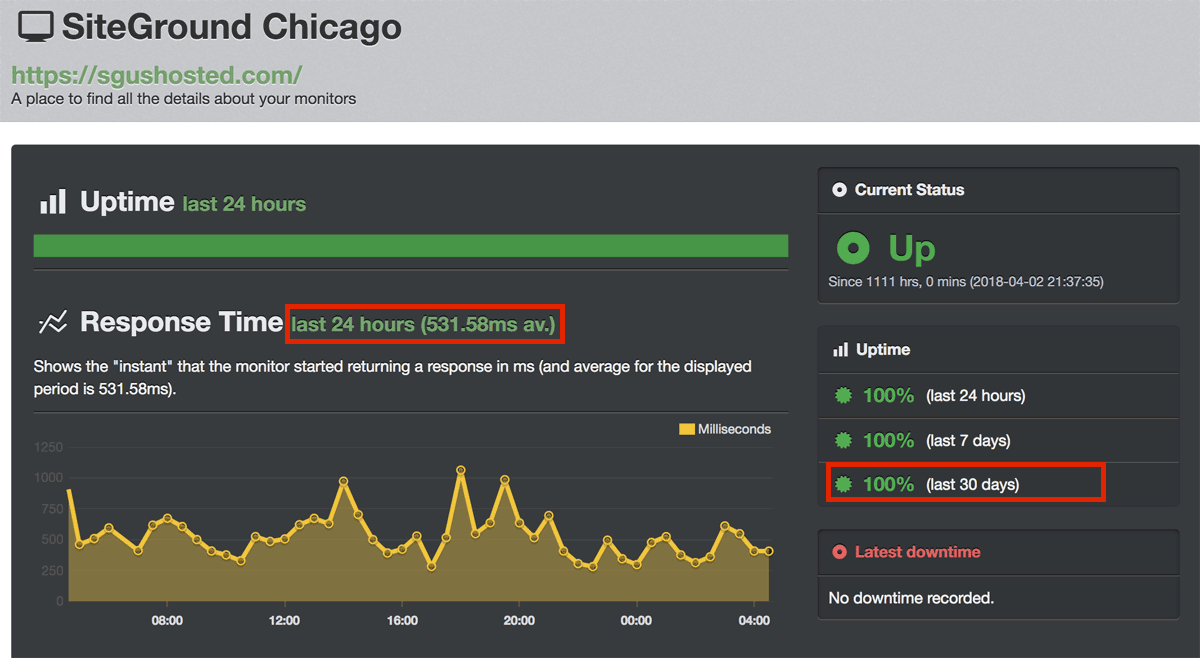
Task: Open the https://sgushosted.com/ link
Action: coord(156,75)
